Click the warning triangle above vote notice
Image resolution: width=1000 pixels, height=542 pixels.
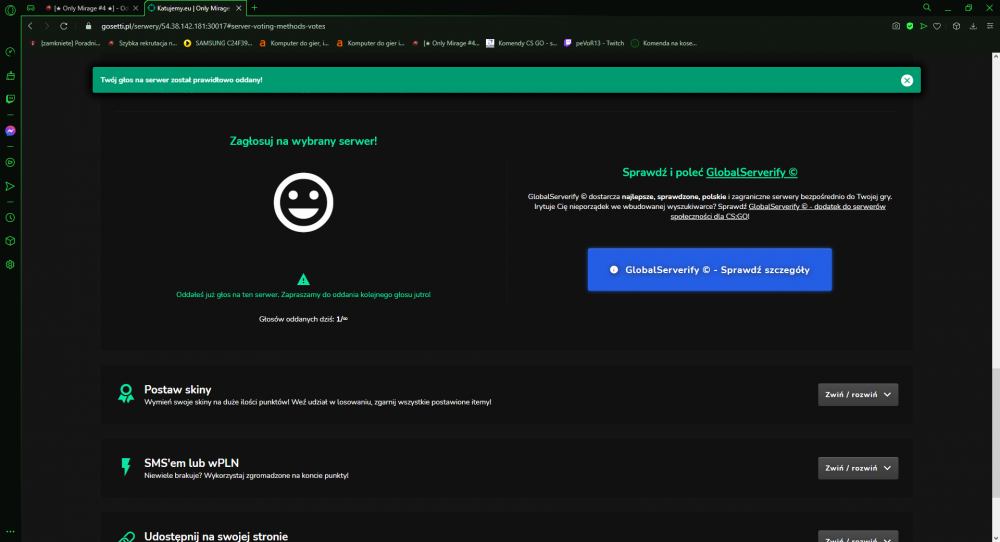tap(304, 279)
